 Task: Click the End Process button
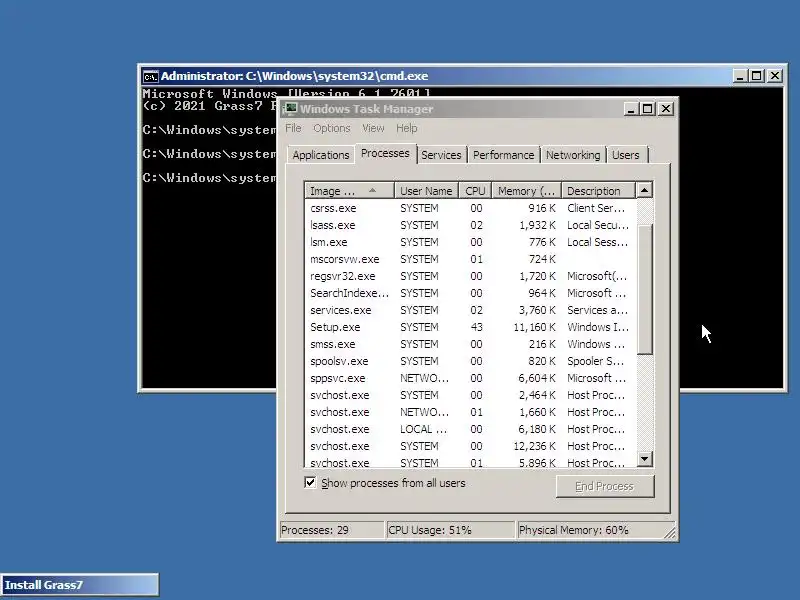(x=605, y=486)
